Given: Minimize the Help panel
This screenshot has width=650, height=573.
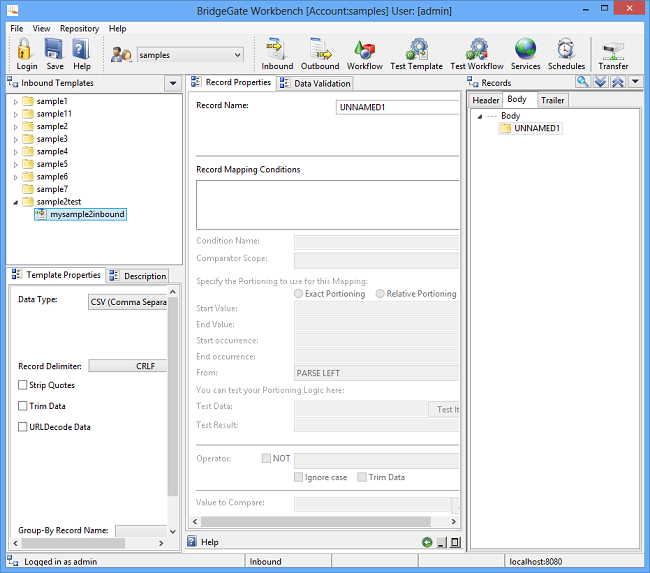Looking at the screenshot, I should click(x=441, y=542).
